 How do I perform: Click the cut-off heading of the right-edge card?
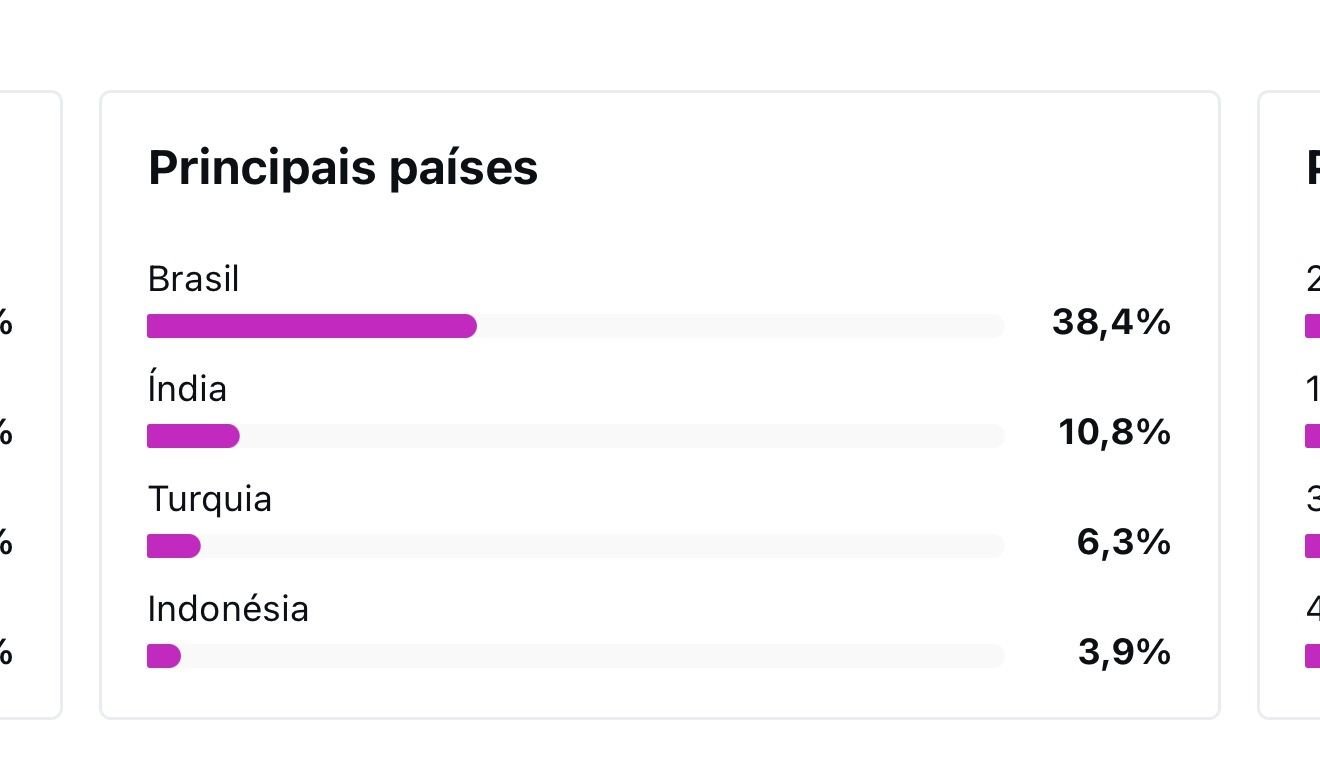pos(1312,168)
